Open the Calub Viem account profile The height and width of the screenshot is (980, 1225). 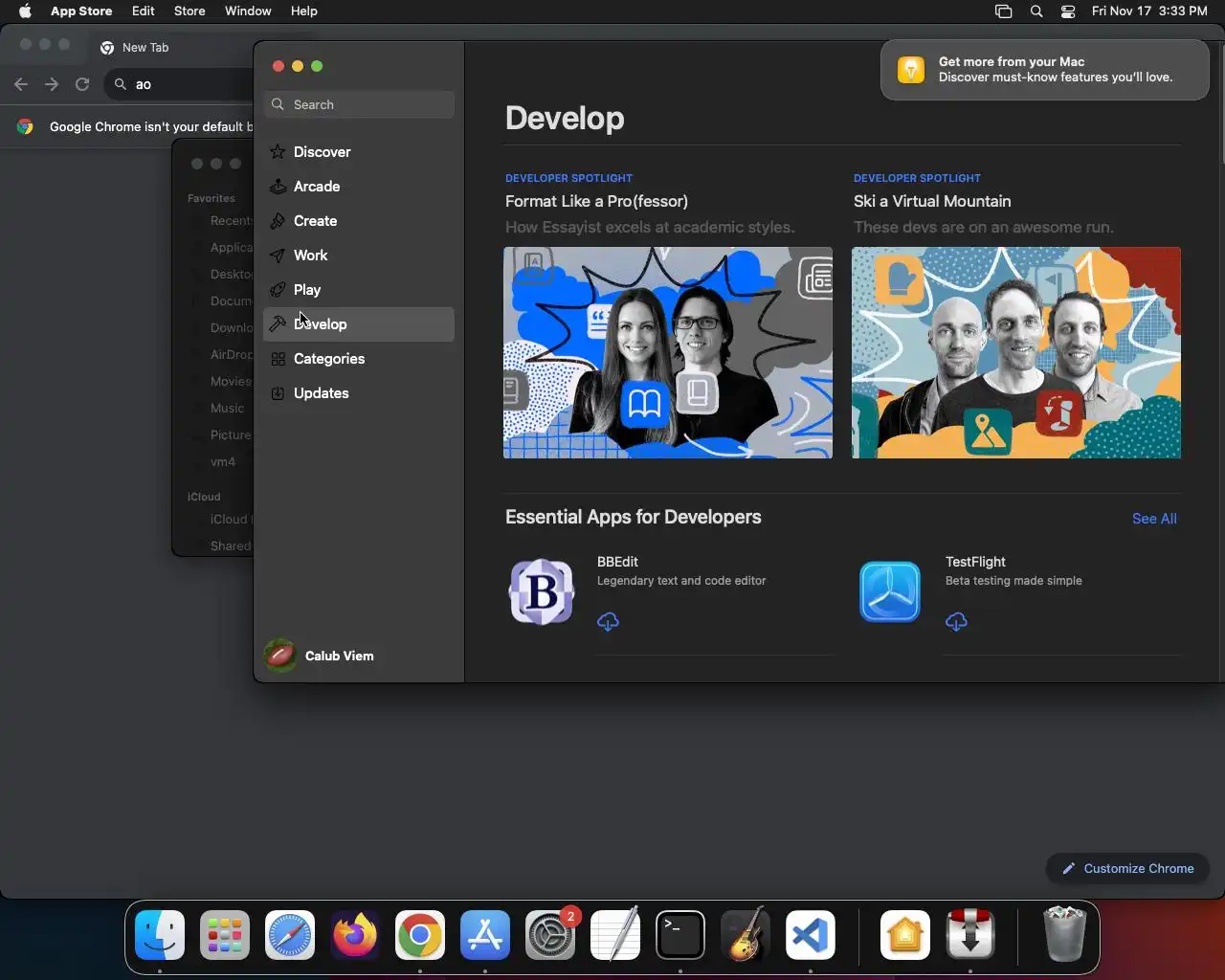point(320,656)
